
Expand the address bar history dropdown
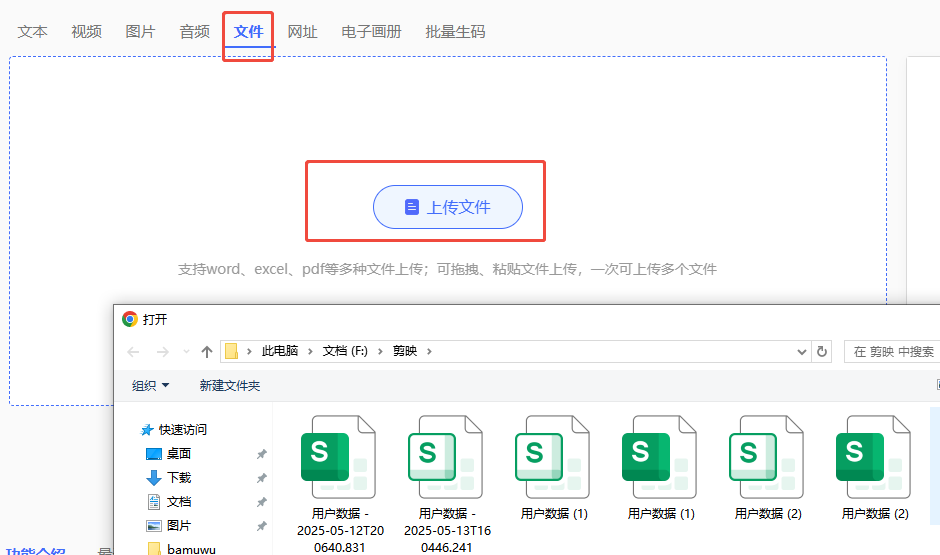pyautogui.click(x=802, y=352)
